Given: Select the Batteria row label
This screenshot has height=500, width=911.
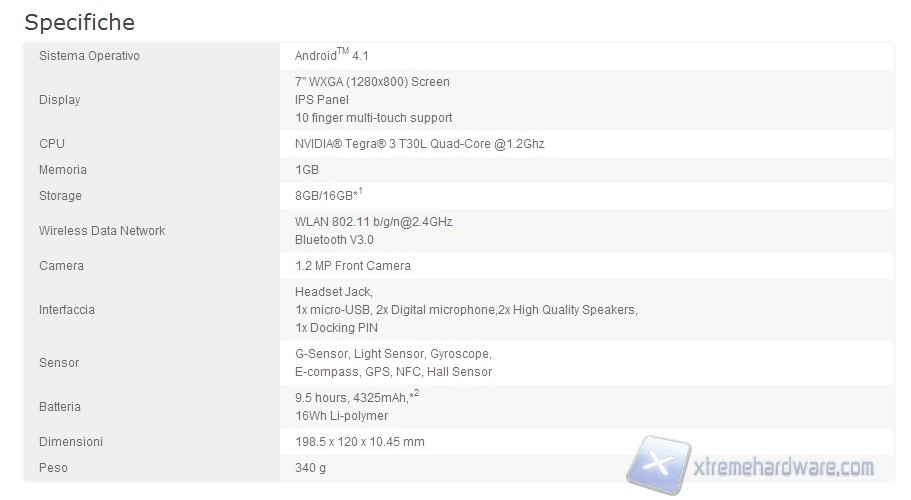Looking at the screenshot, I should [60, 407].
